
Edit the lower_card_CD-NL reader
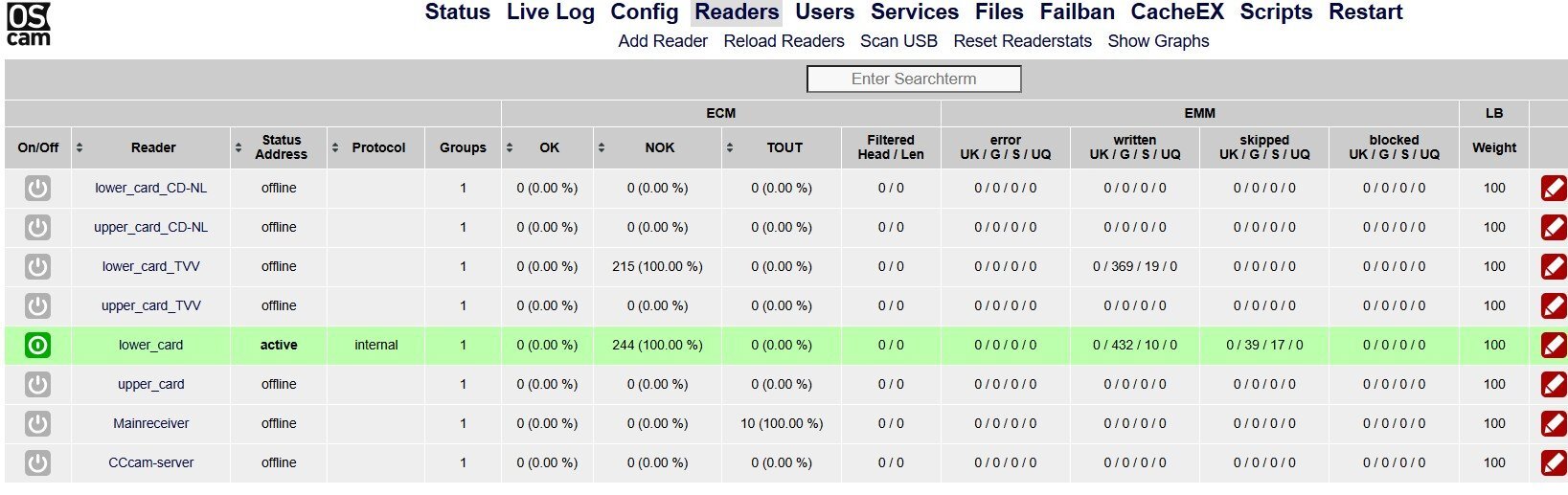[x=1554, y=189]
